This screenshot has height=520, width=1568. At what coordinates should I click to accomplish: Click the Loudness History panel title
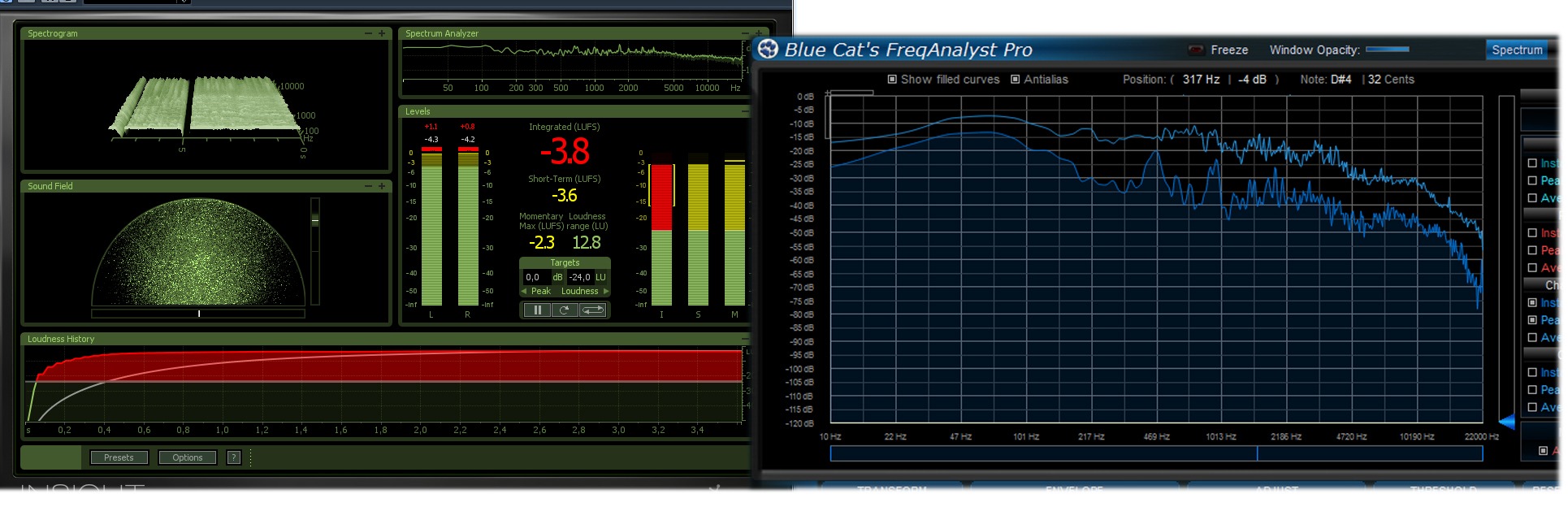click(61, 339)
